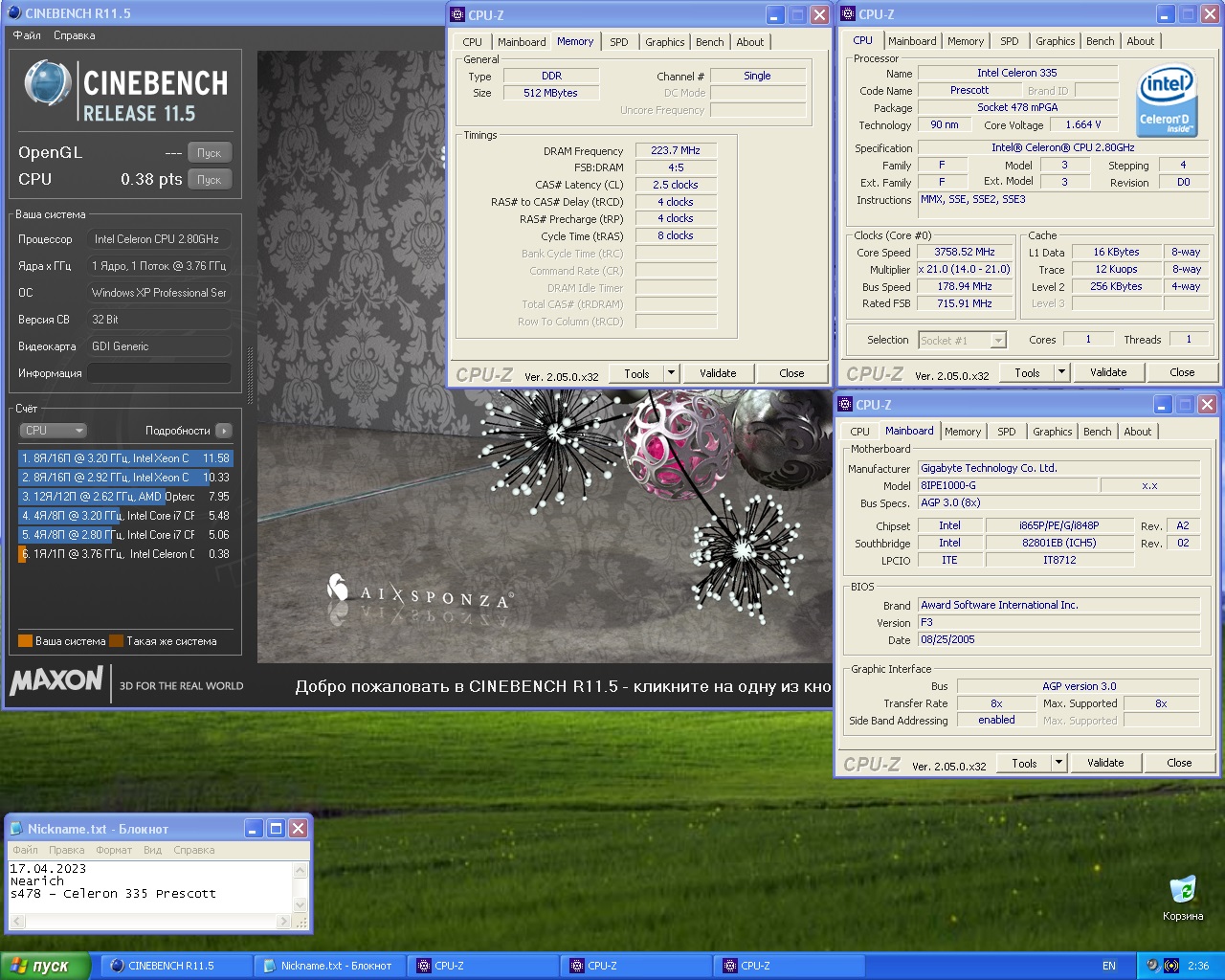
Task: Click the Информация input field in Cinebench
Action: coord(159,373)
